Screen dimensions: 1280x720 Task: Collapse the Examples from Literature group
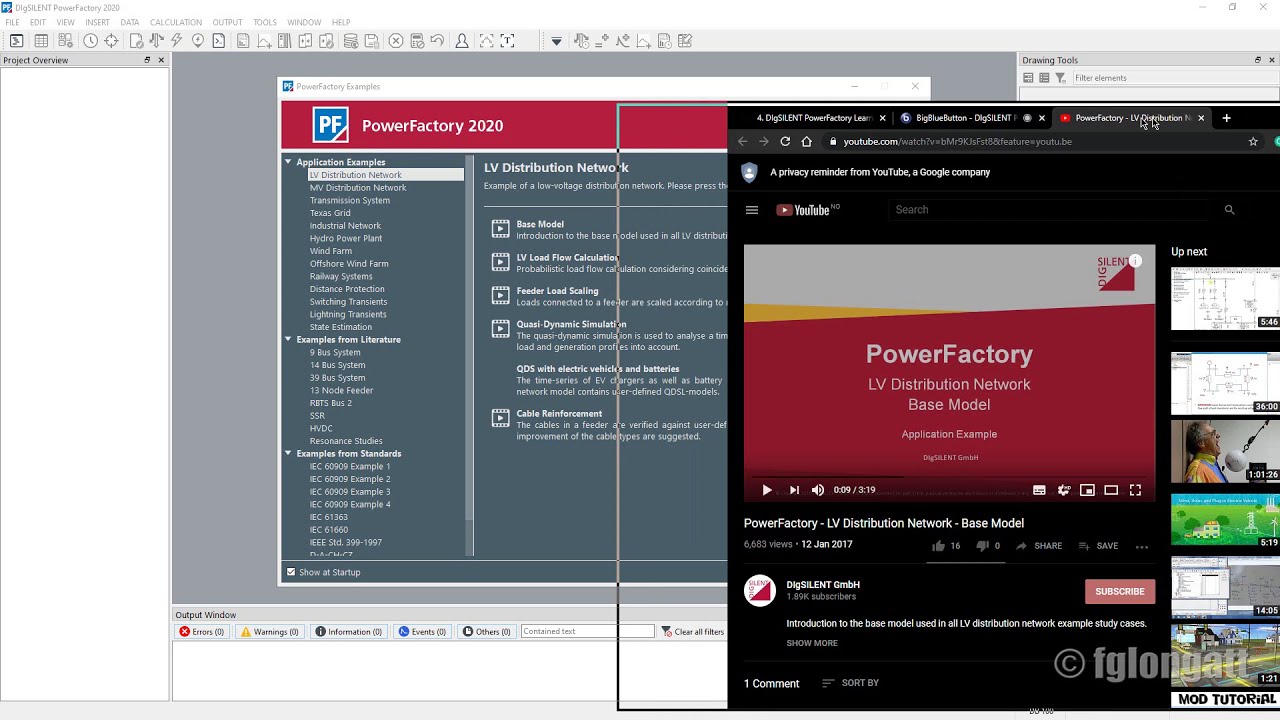(288, 340)
